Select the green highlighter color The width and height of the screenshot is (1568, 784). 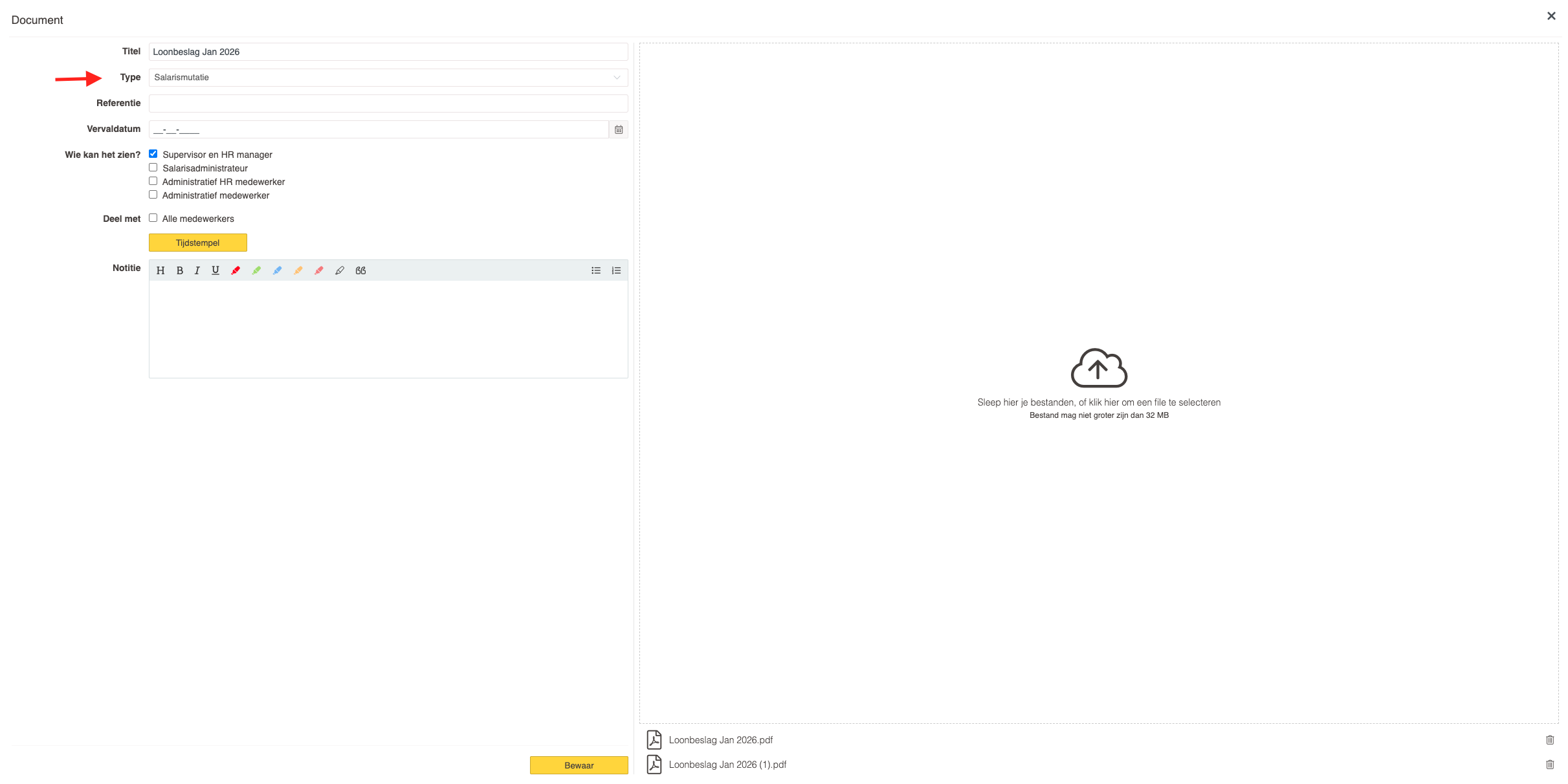pos(256,270)
